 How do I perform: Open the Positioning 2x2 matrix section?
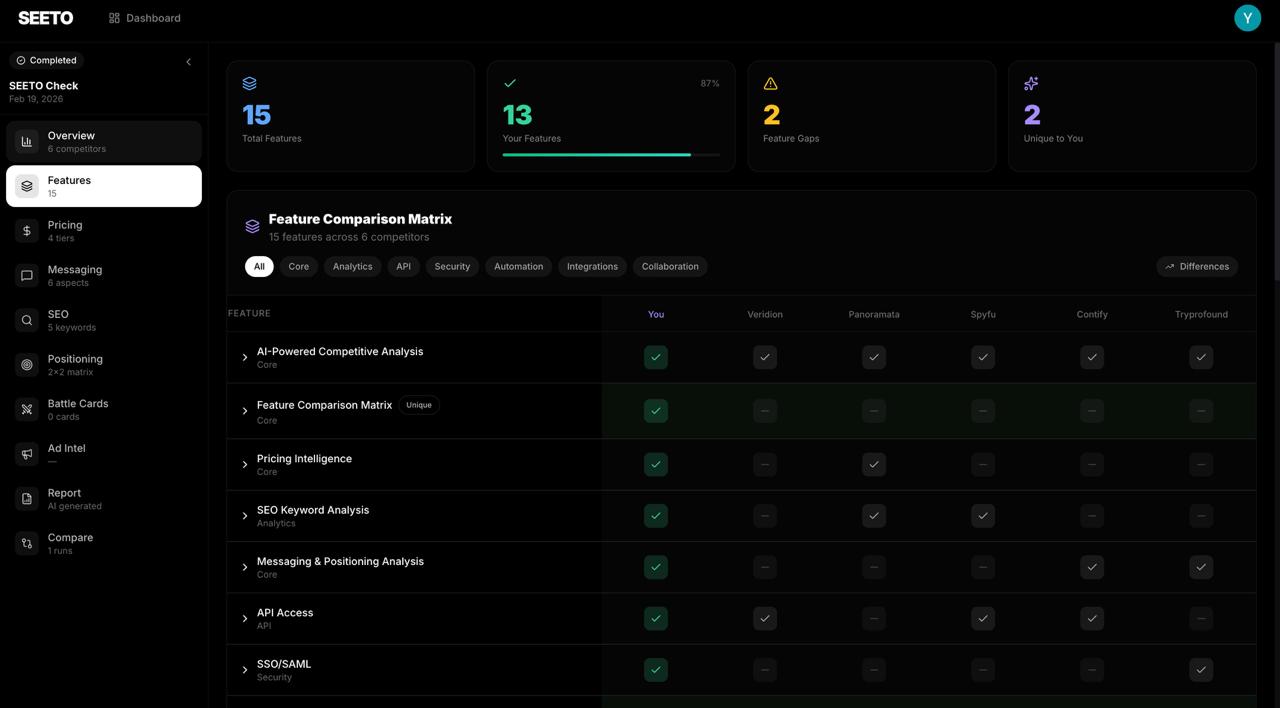[75, 361]
